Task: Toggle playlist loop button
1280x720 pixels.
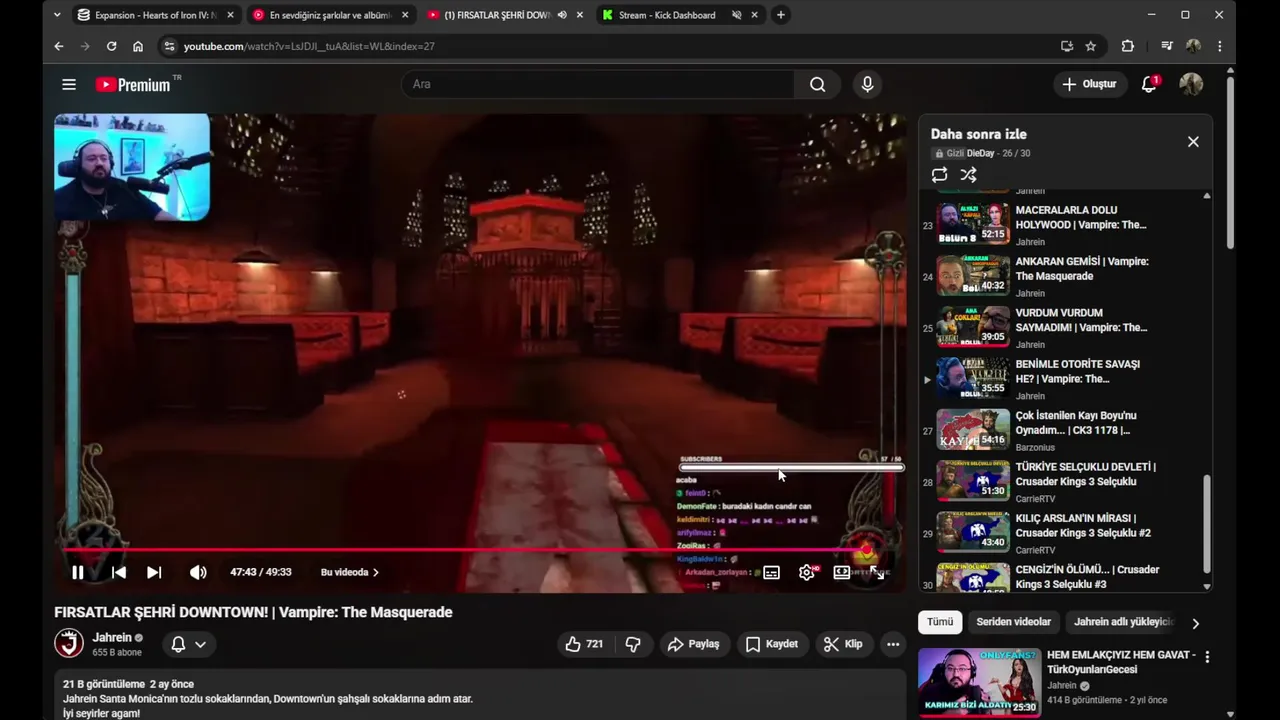Action: click(x=939, y=175)
